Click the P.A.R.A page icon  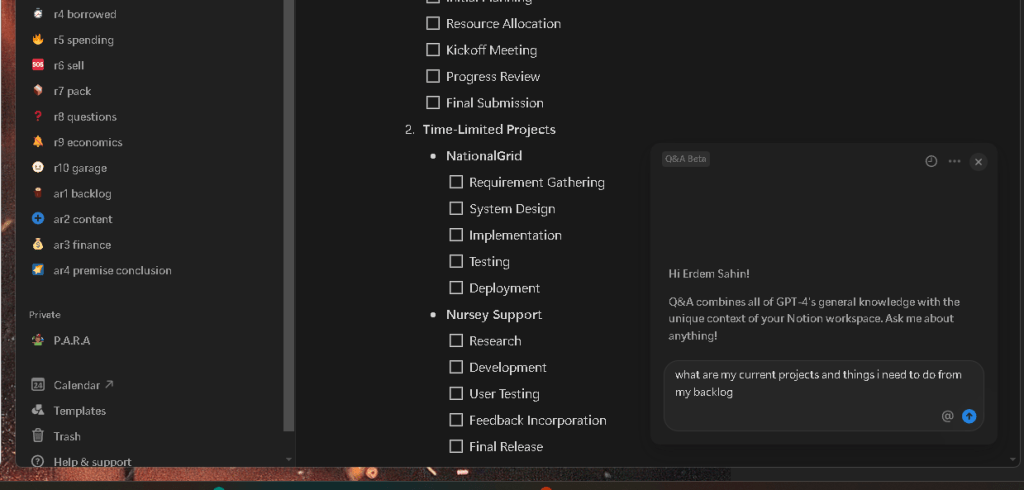point(38,340)
